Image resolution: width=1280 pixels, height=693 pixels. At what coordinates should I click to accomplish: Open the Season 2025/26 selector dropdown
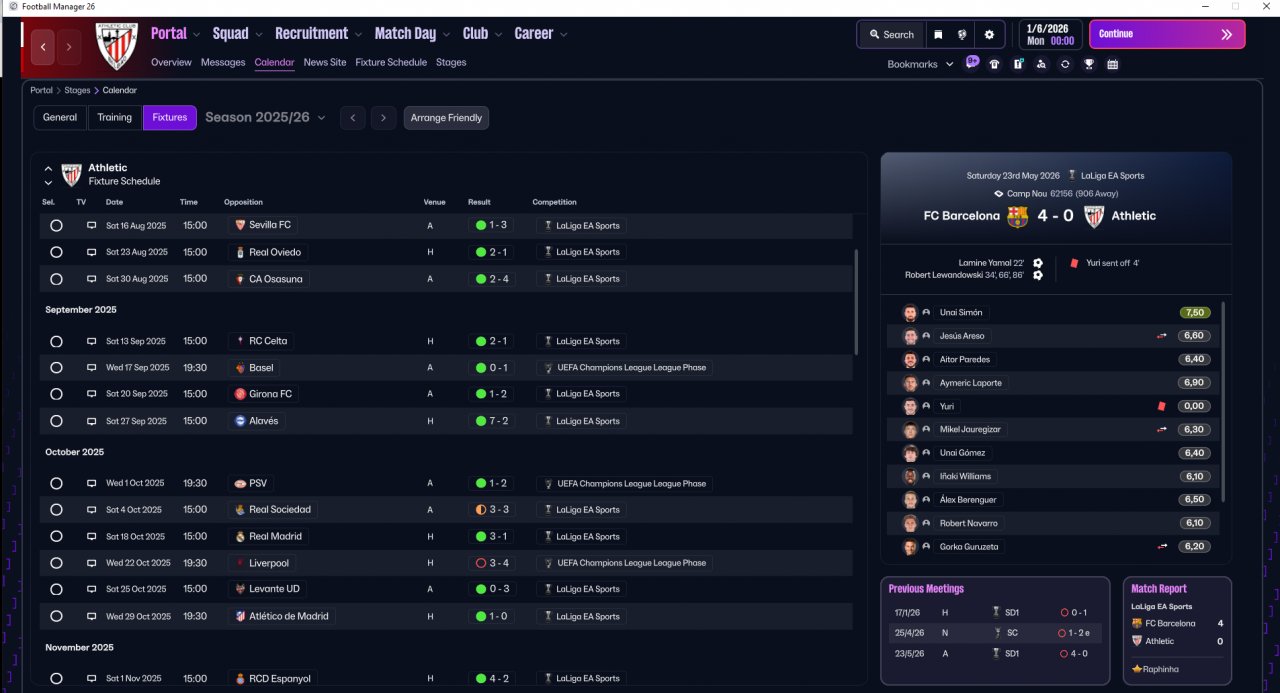pyautogui.click(x=266, y=118)
